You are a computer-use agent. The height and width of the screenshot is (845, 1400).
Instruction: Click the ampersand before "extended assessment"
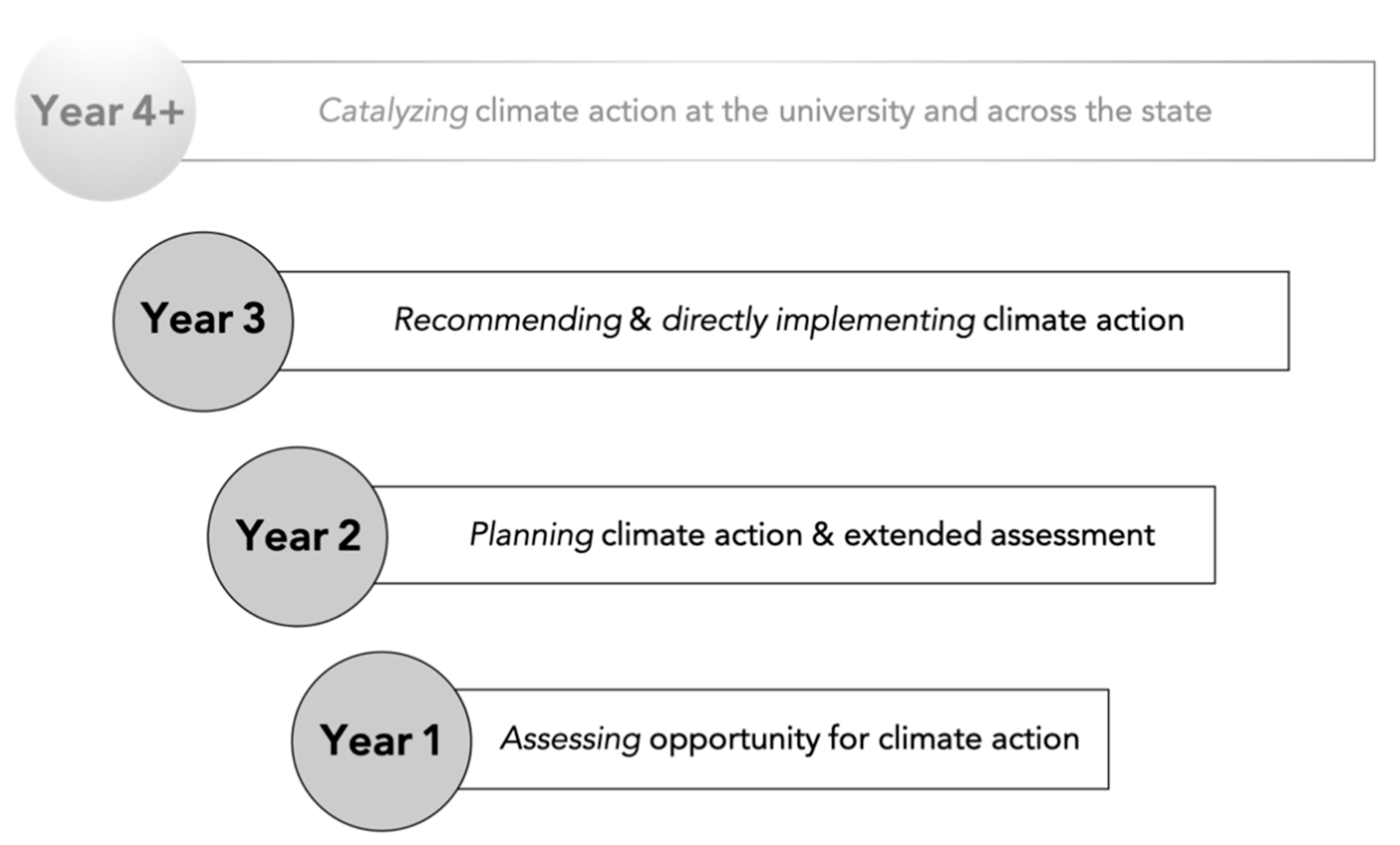pyautogui.click(x=823, y=535)
